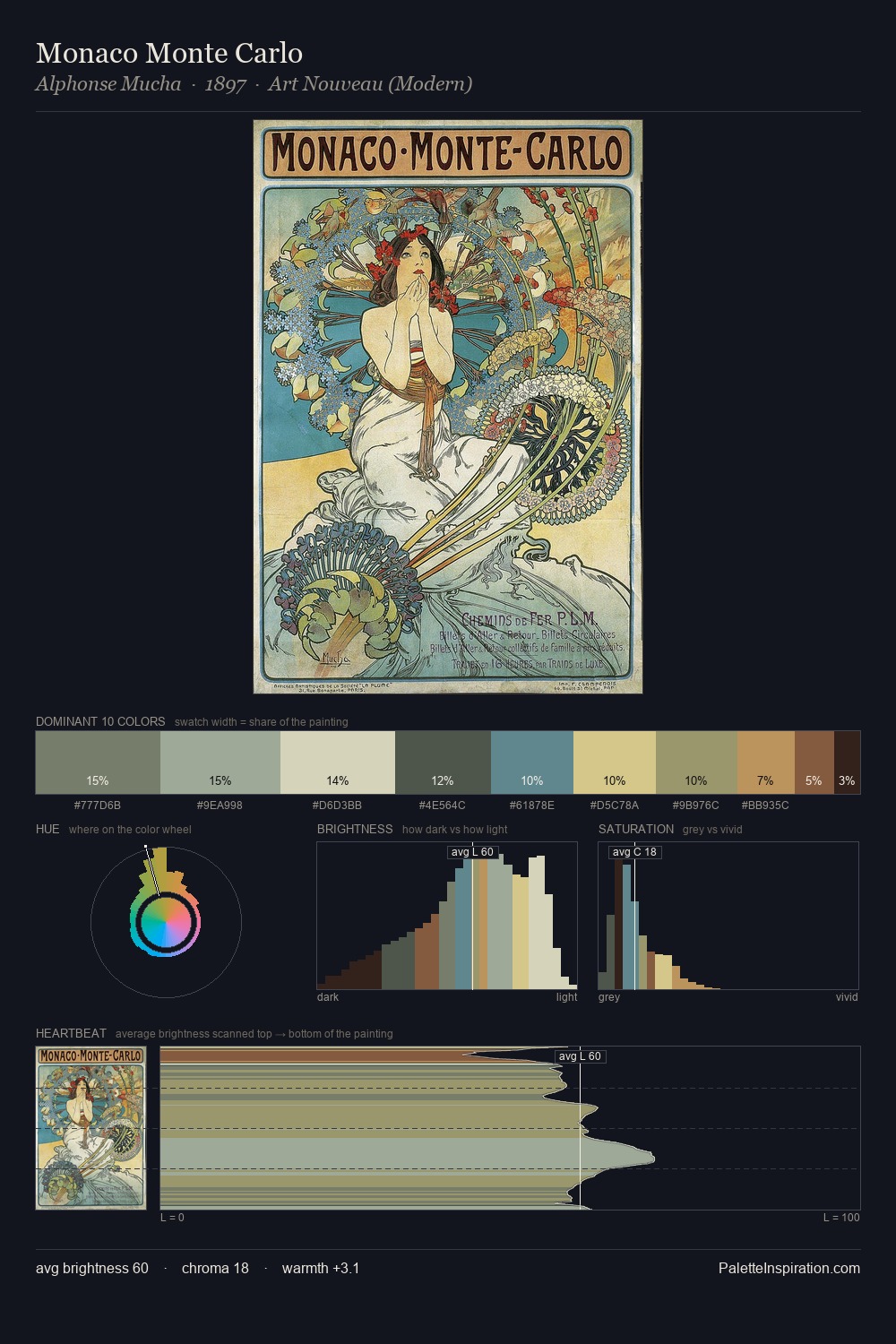Click the #9B976C olive swatch

pos(696,762)
